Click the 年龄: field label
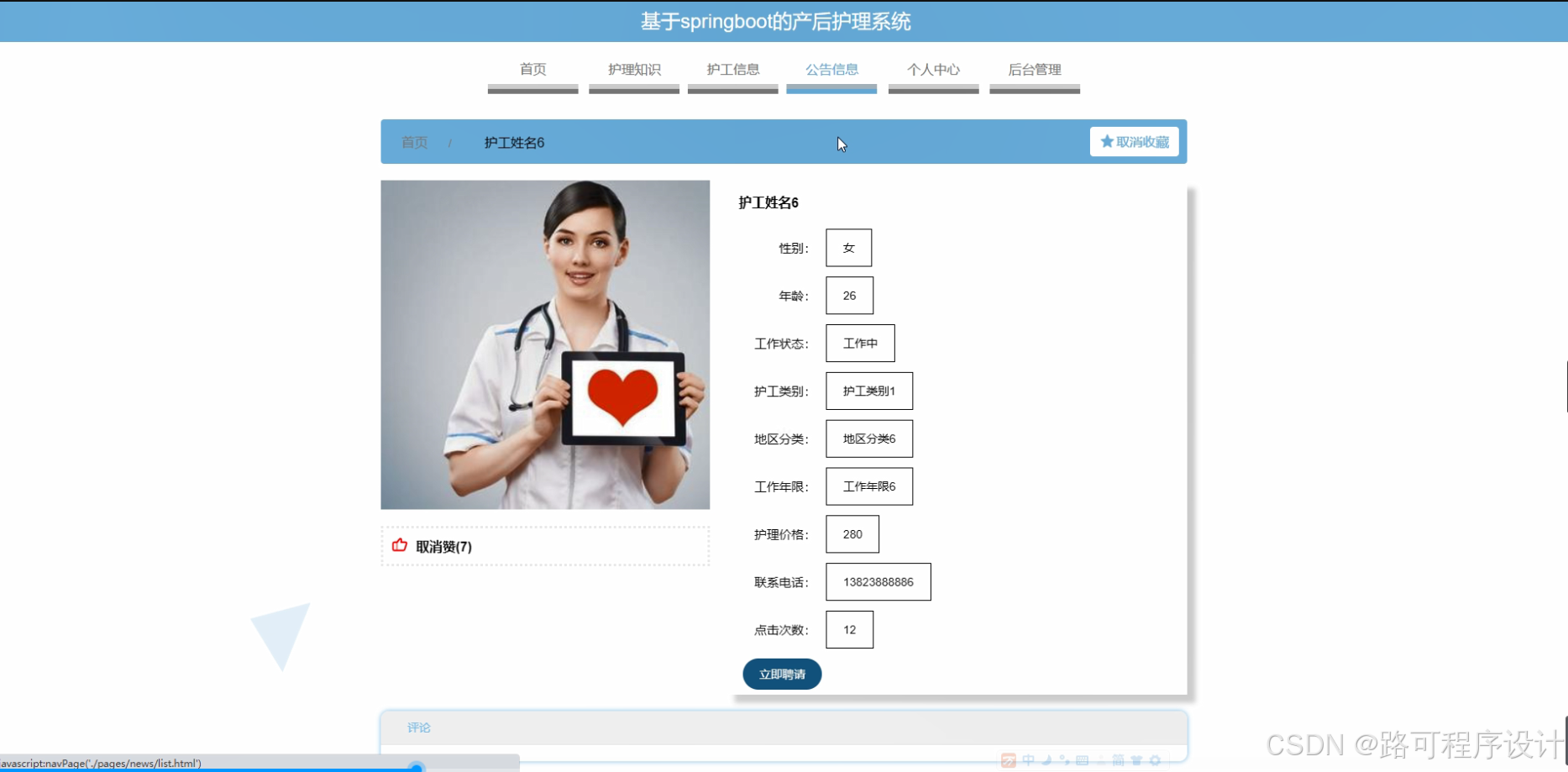 (793, 296)
